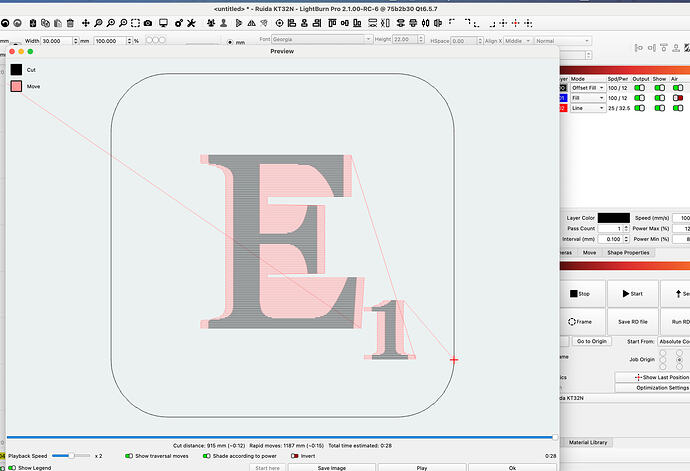Toggle the Invert option
The width and height of the screenshot is (690, 471).
point(295,455)
